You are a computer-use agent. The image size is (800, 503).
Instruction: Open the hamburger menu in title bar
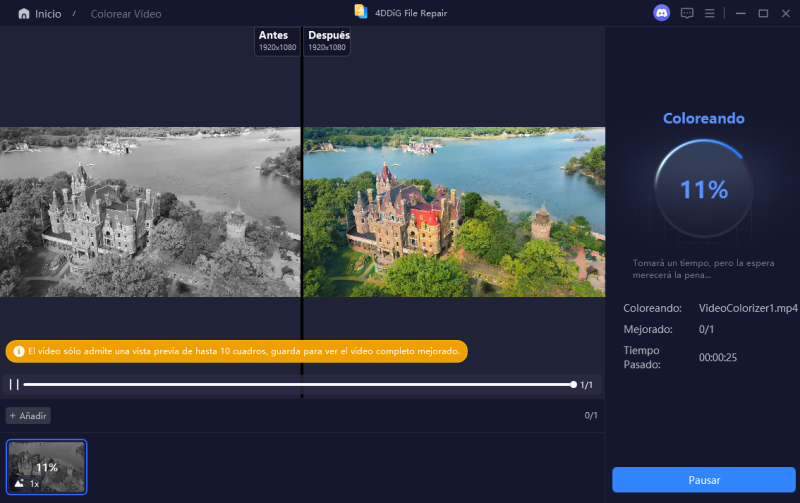(x=710, y=13)
